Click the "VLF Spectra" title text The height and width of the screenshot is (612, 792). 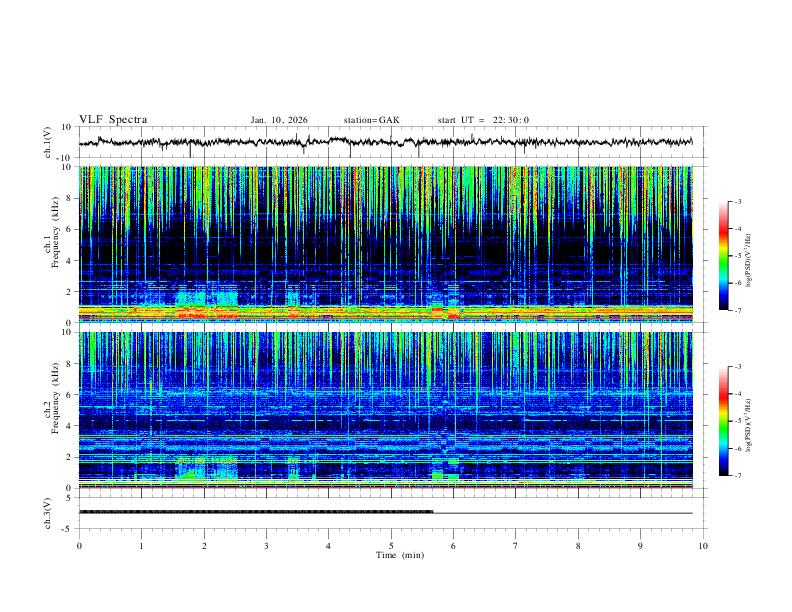(x=113, y=120)
